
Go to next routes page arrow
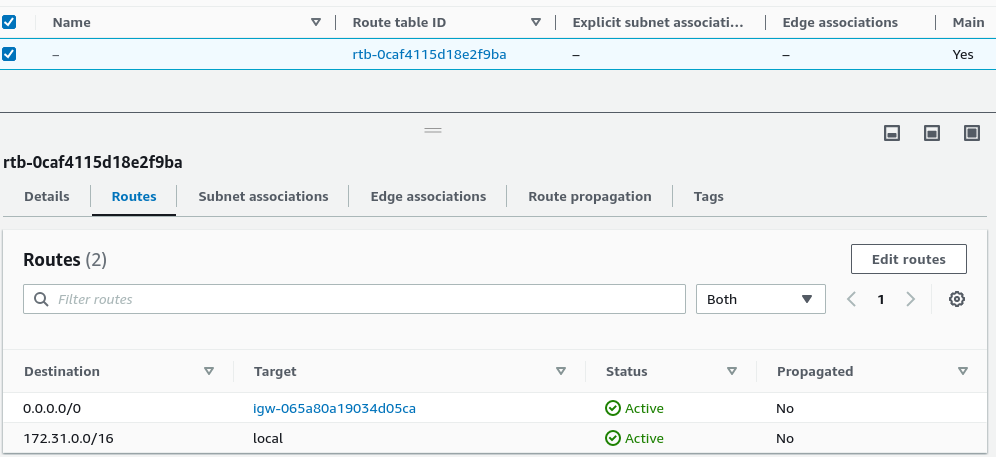click(910, 299)
